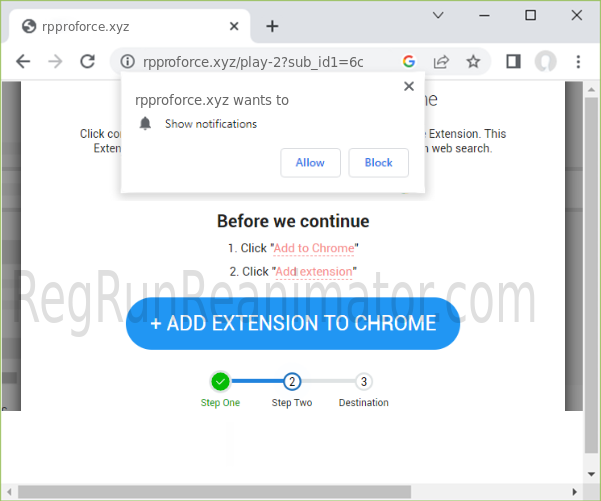This screenshot has width=601, height=501.
Task: Open the profile avatar menu
Action: point(545,61)
